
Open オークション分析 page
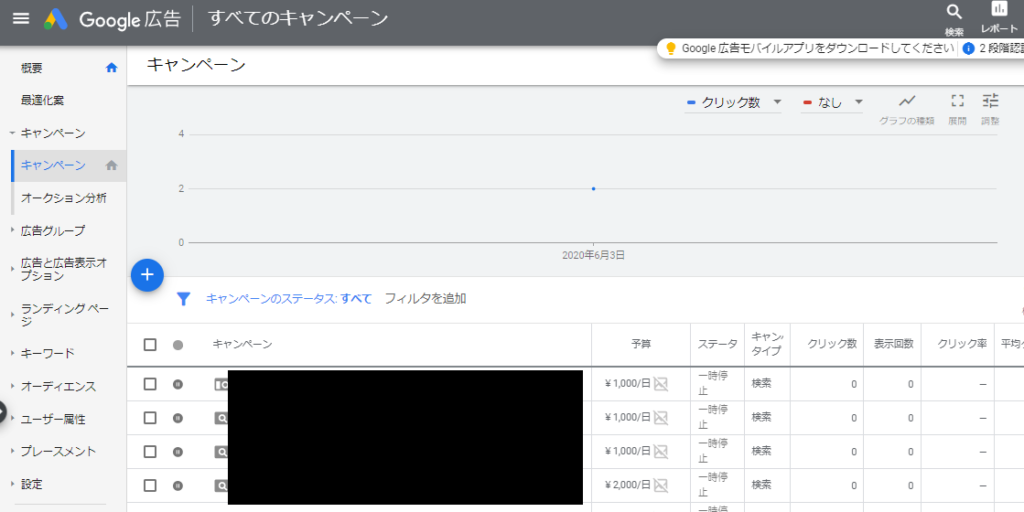[63, 198]
